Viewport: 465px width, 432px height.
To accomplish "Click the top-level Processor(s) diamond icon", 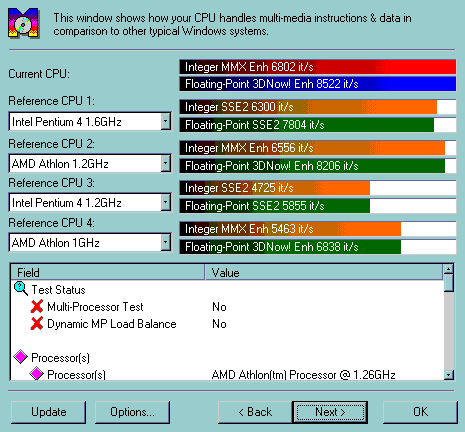I will click(x=21, y=357).
